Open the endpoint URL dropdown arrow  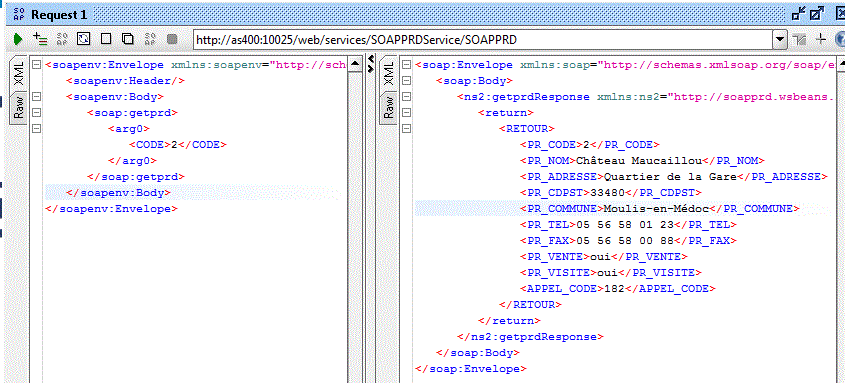coord(779,39)
